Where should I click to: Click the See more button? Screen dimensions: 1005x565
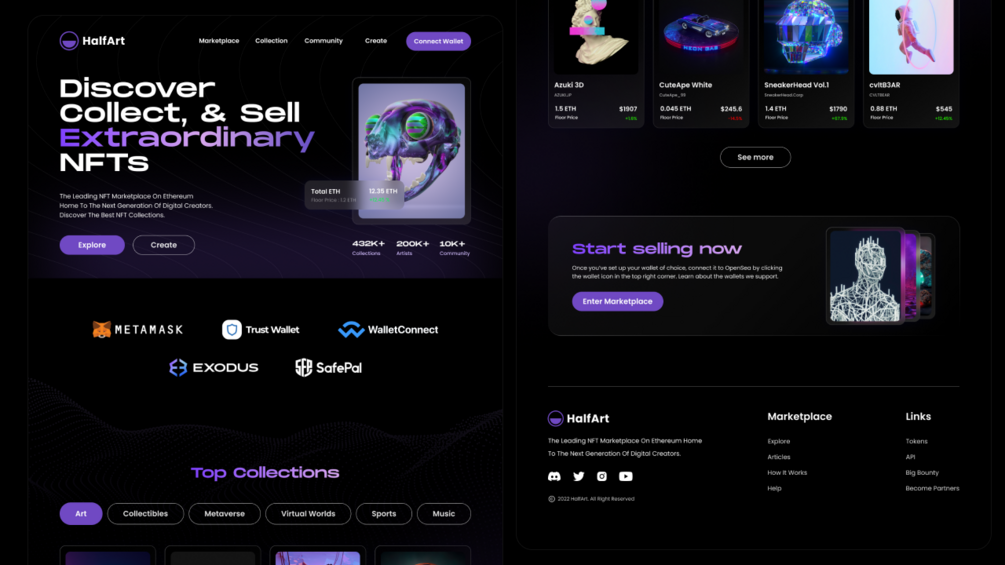coord(755,157)
